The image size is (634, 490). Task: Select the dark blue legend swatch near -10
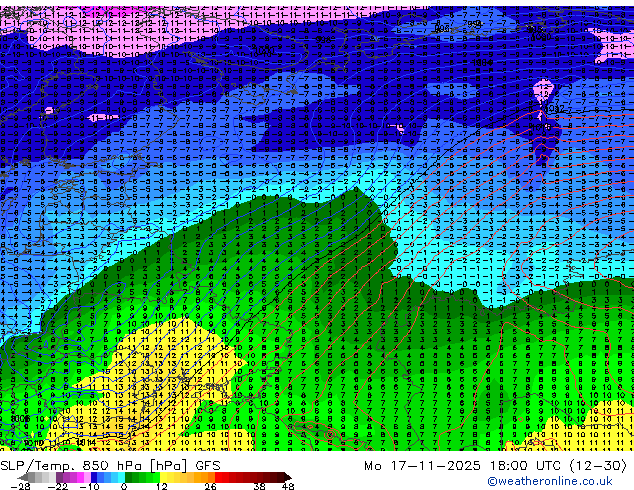pyautogui.click(x=94, y=477)
